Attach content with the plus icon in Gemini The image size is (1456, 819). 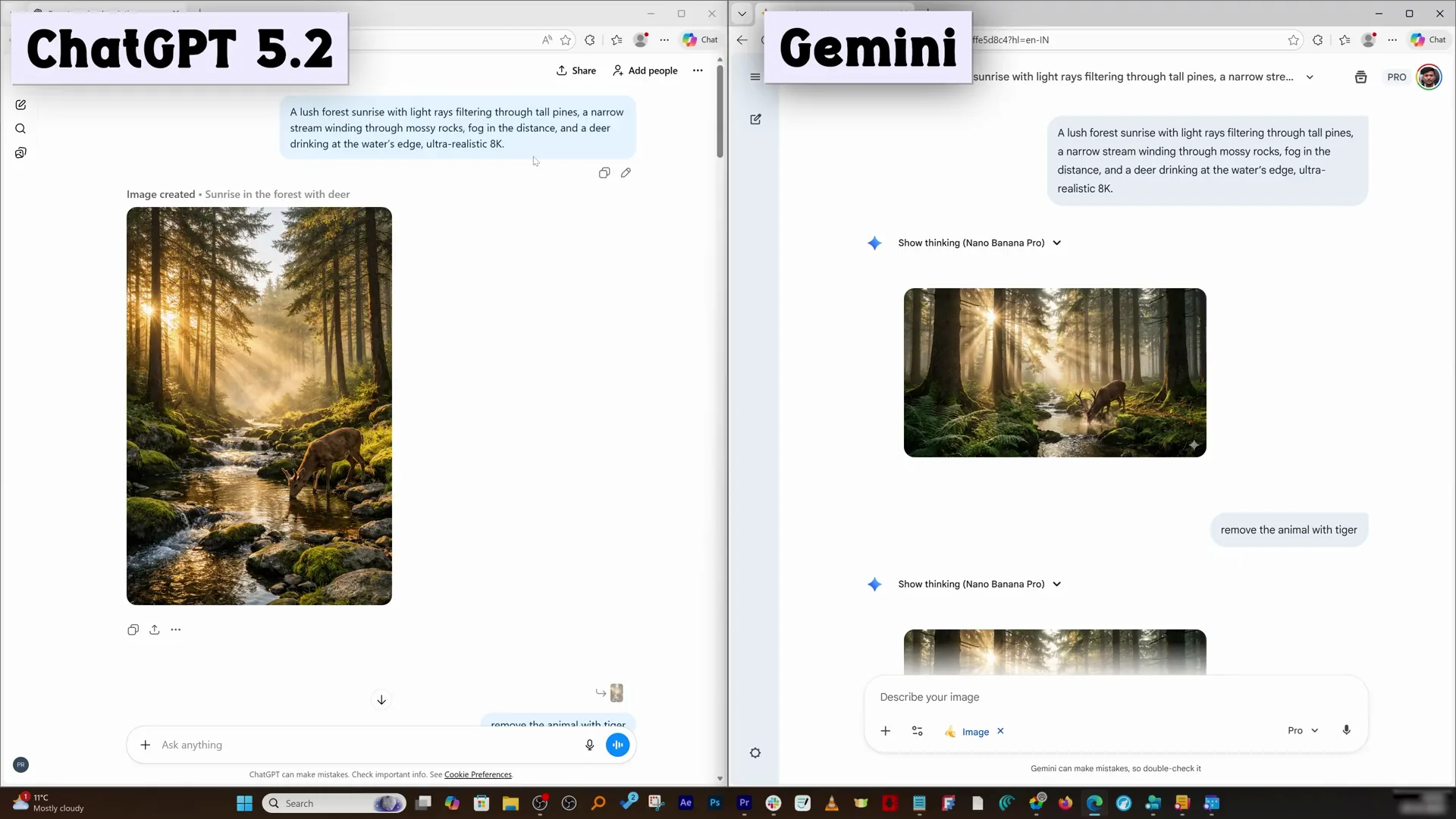coord(885,731)
